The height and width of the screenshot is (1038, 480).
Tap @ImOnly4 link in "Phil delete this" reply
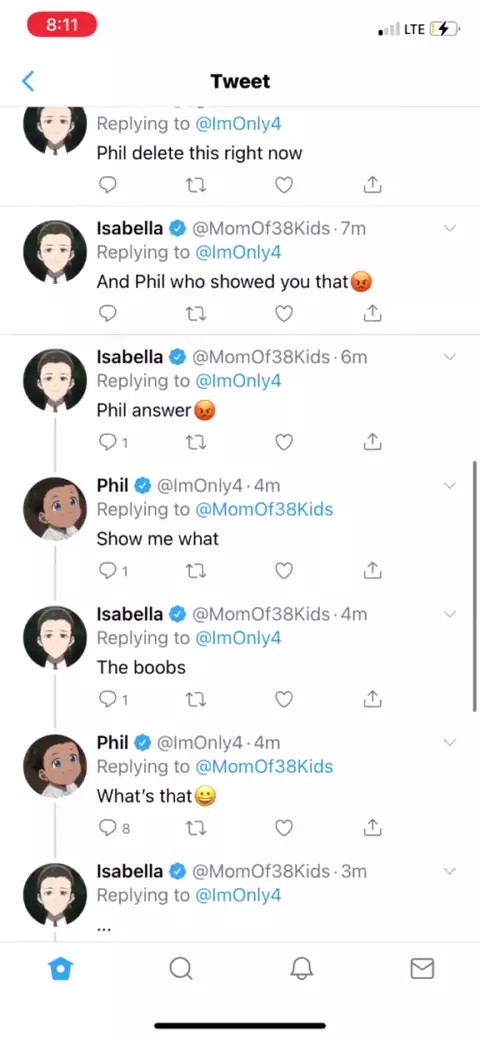click(239, 124)
